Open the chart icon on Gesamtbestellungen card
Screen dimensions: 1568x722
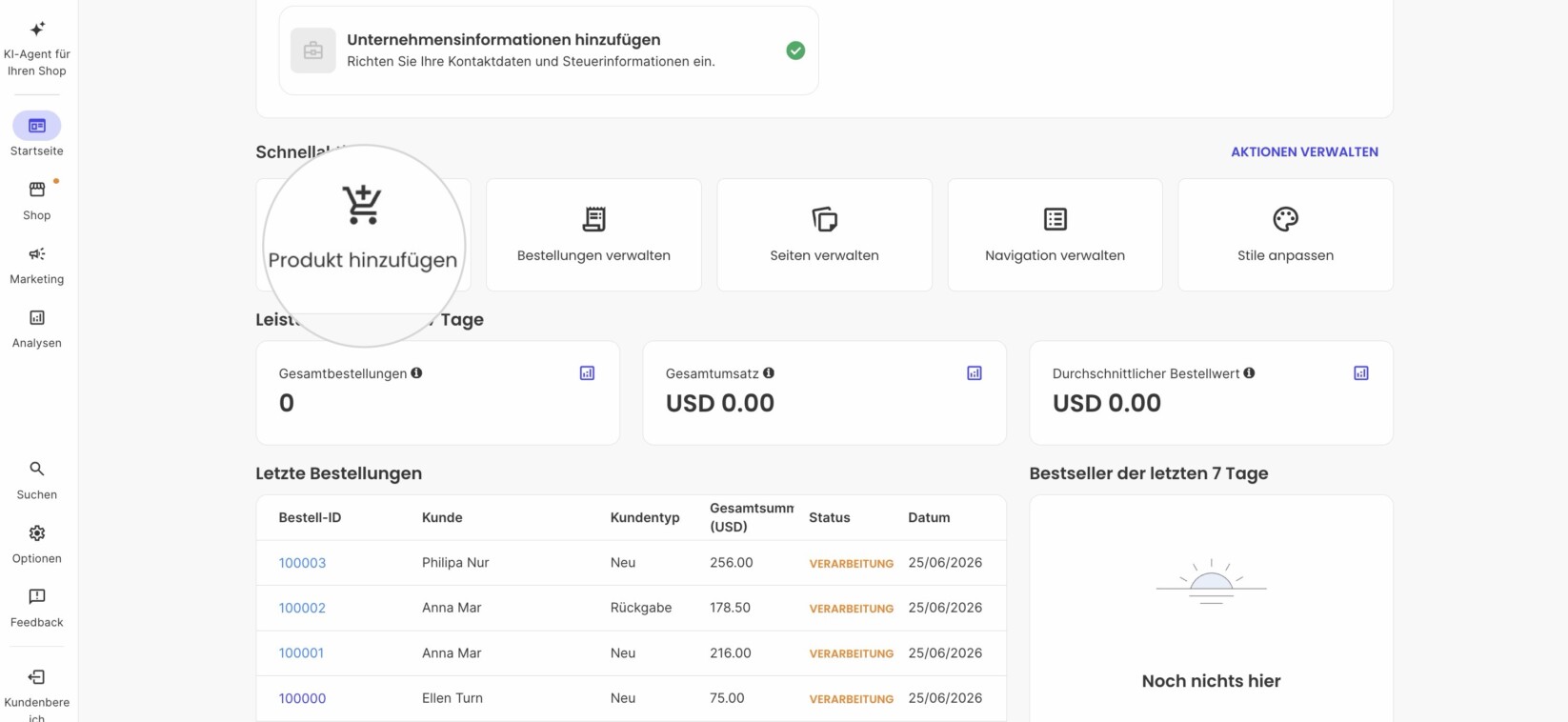tap(587, 373)
